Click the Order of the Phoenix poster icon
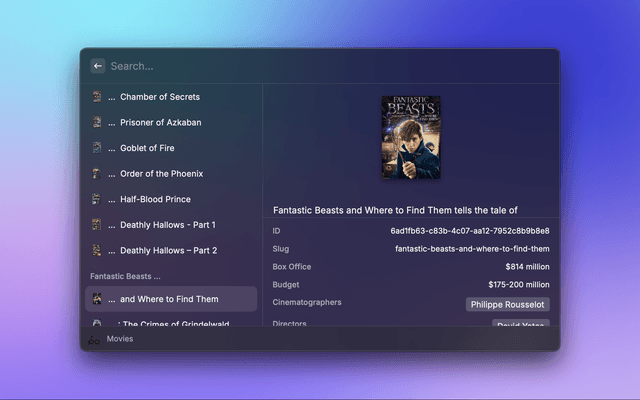 [97, 174]
